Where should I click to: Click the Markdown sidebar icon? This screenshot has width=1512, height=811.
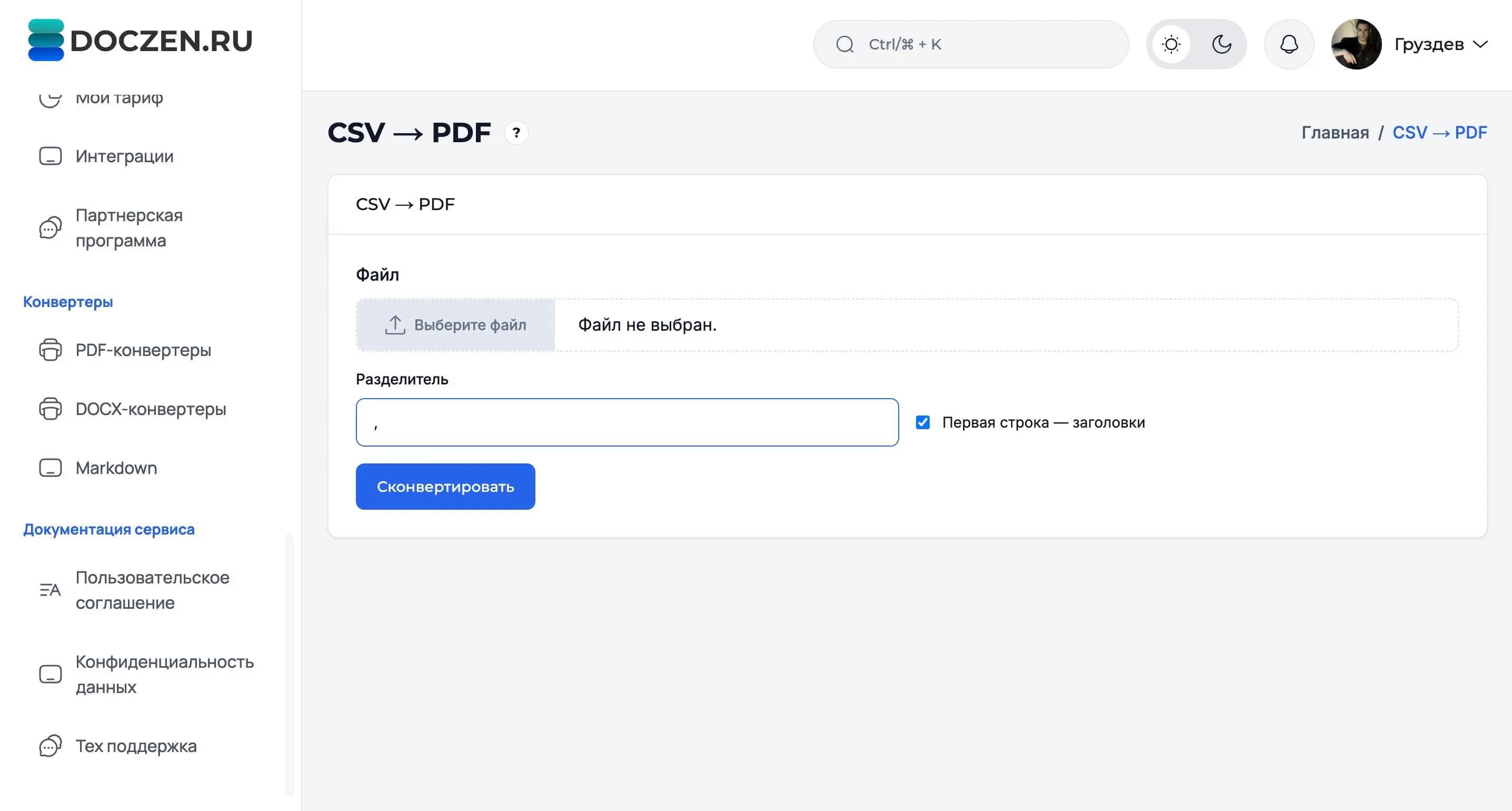pyautogui.click(x=51, y=468)
